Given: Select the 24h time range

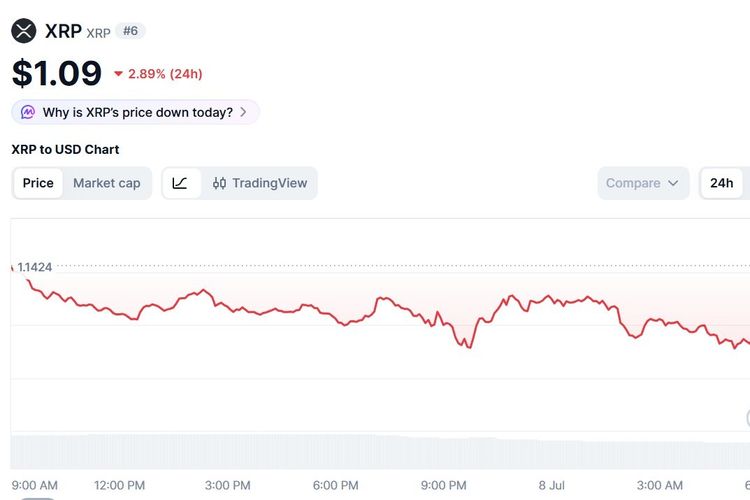Looking at the screenshot, I should (x=721, y=183).
